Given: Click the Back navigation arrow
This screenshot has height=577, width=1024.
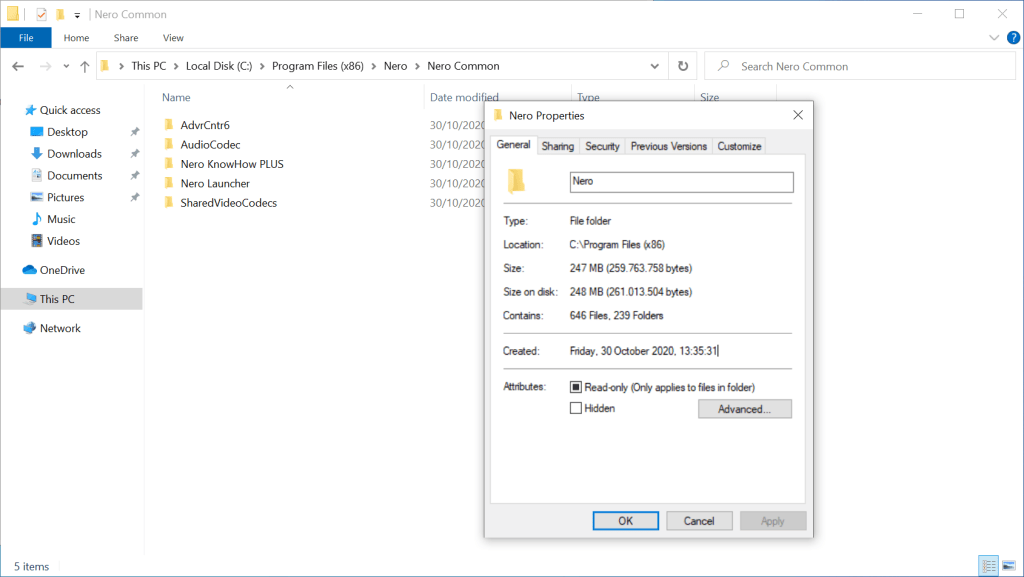Looking at the screenshot, I should [18, 66].
